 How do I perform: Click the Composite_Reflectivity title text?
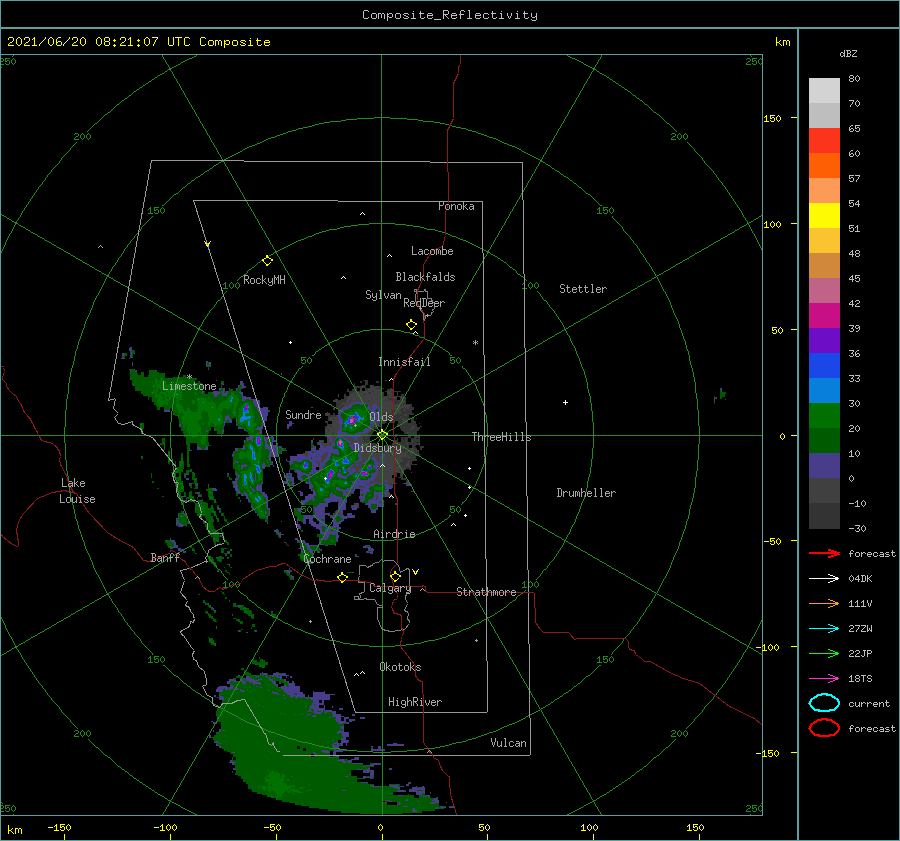(449, 15)
